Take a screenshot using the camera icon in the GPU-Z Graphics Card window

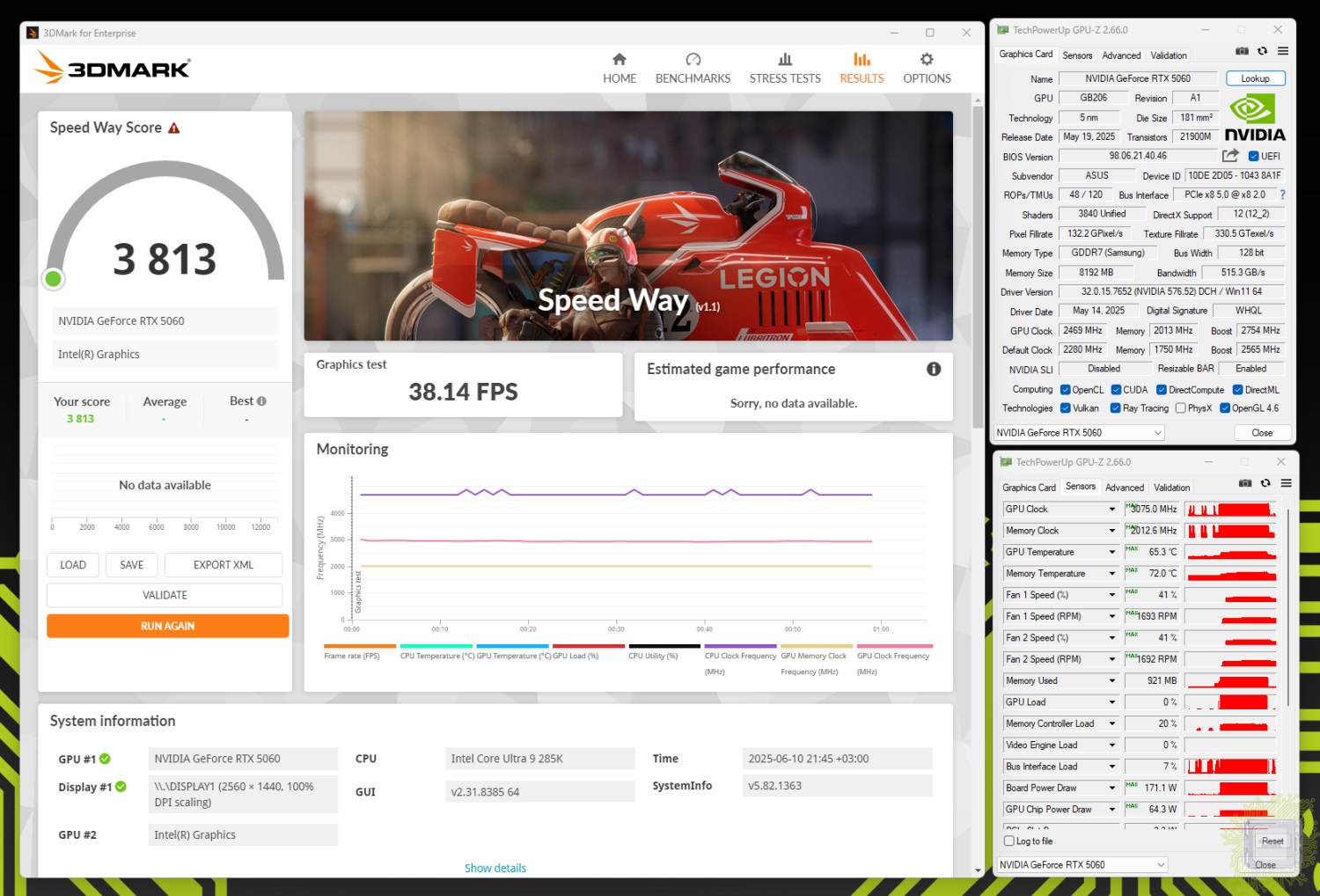(x=1242, y=51)
